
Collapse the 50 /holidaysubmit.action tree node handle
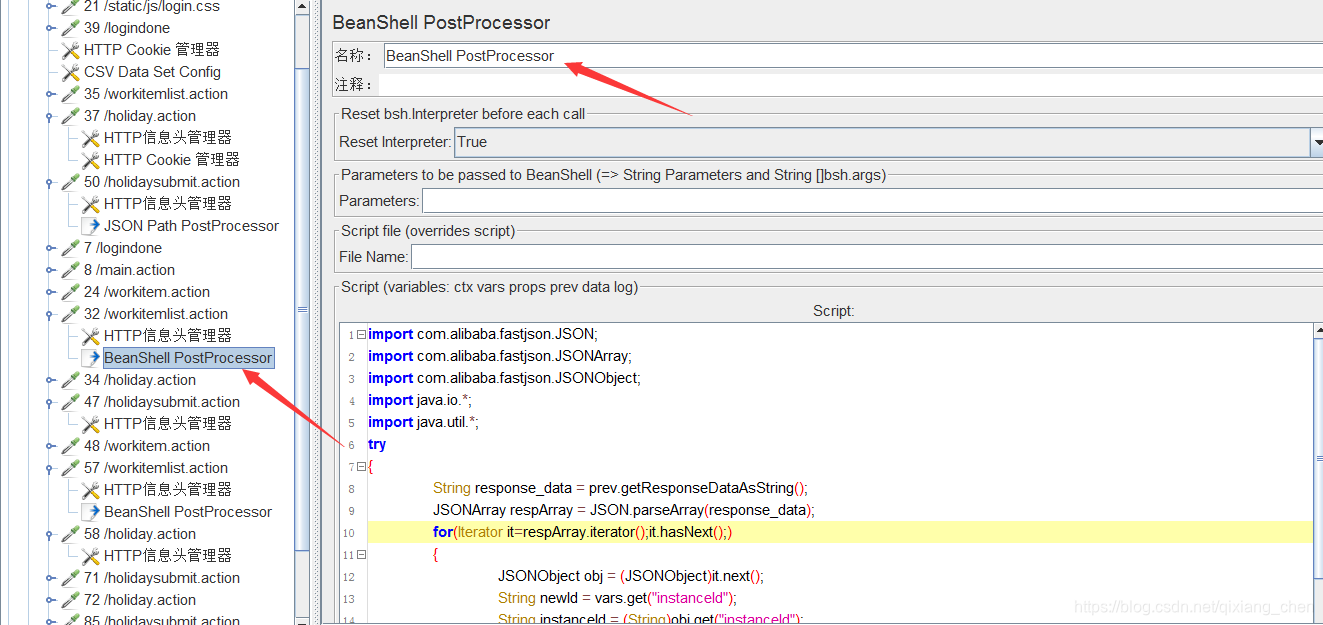[50, 182]
